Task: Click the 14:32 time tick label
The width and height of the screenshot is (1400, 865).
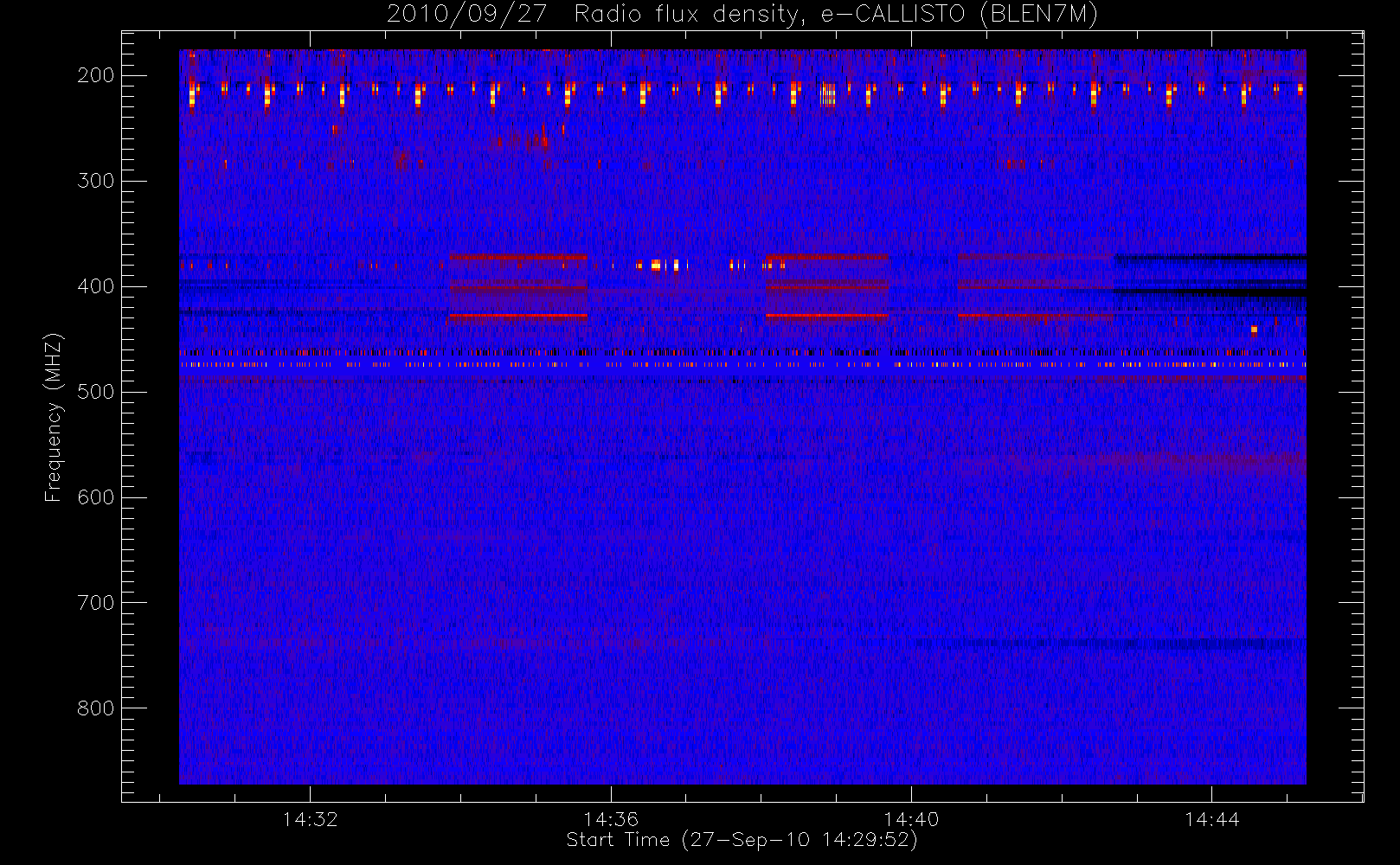Action: 310,819
